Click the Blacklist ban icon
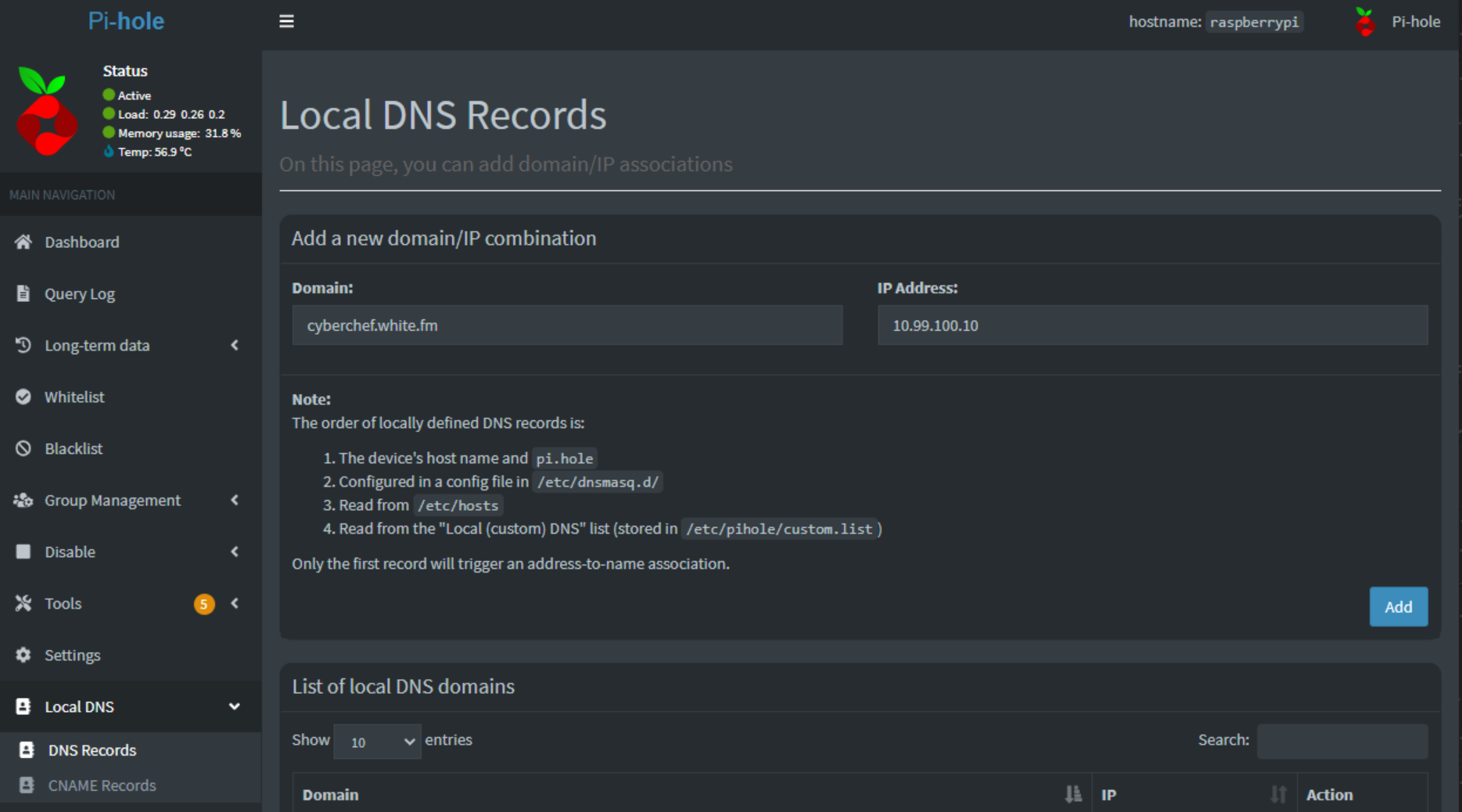The image size is (1462, 812). 23,448
